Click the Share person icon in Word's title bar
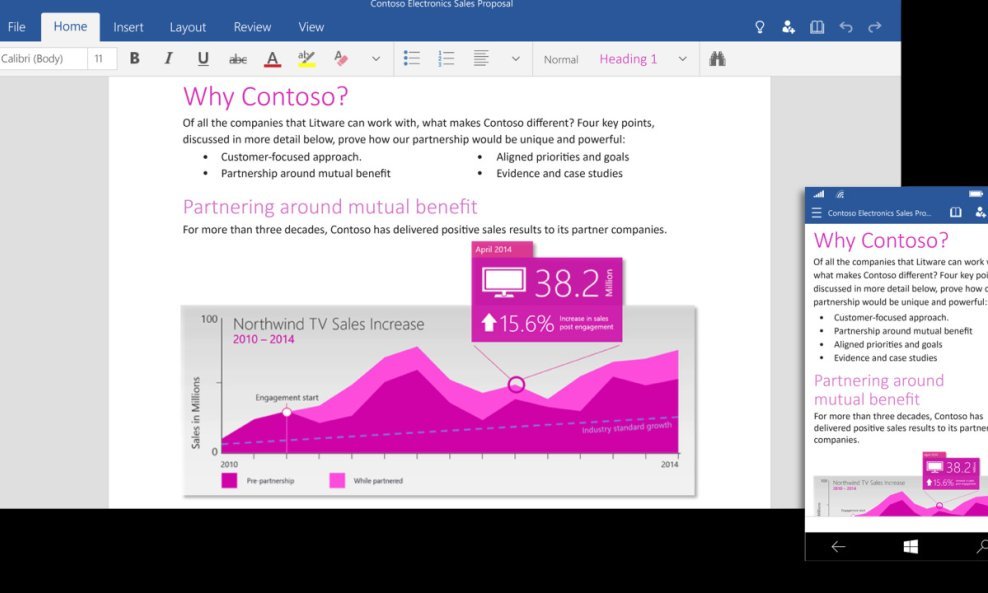988x593 pixels. pyautogui.click(x=788, y=27)
